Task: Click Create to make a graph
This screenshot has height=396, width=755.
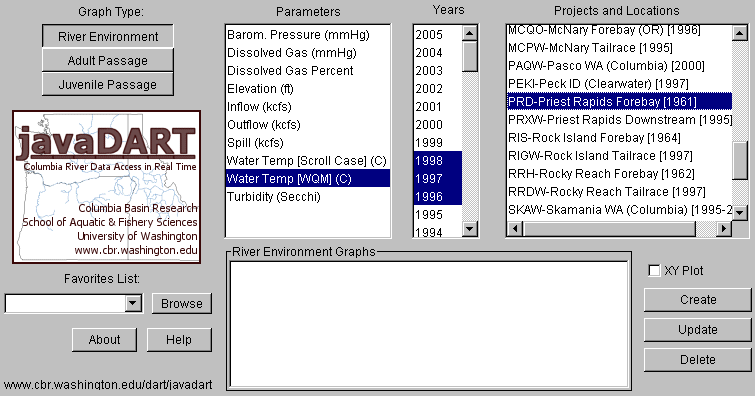Action: 698,300
